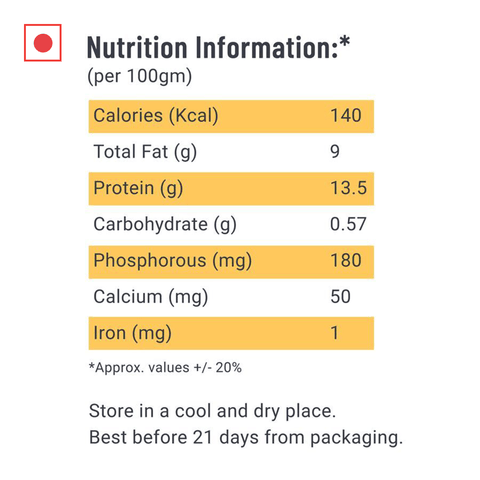Click the phosphorous value 180
This screenshot has width=480, height=480.
pyautogui.click(x=346, y=260)
